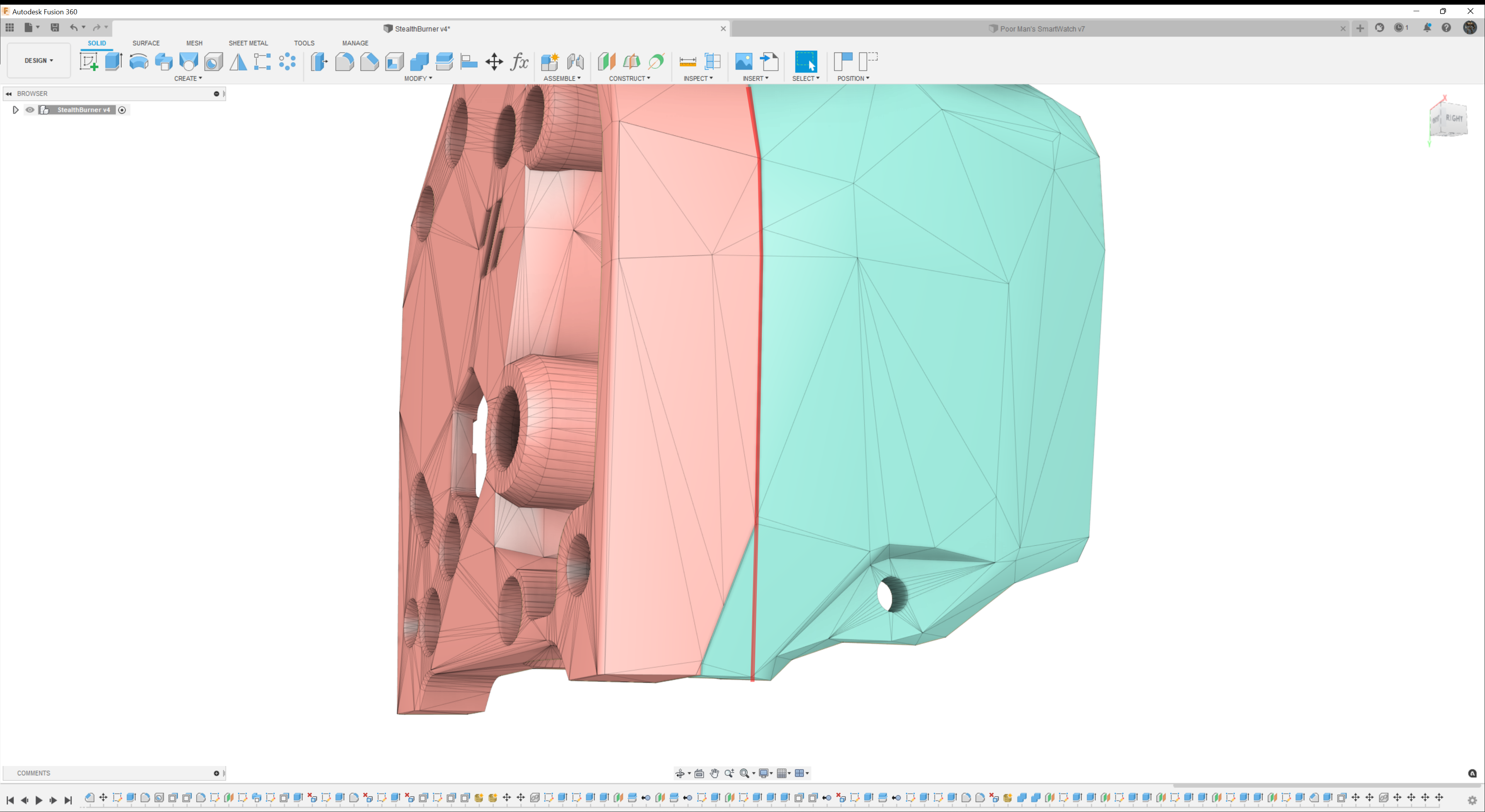Image resolution: width=1485 pixels, height=812 pixels.
Task: Open the job status clock indicator
Action: tap(1401, 28)
